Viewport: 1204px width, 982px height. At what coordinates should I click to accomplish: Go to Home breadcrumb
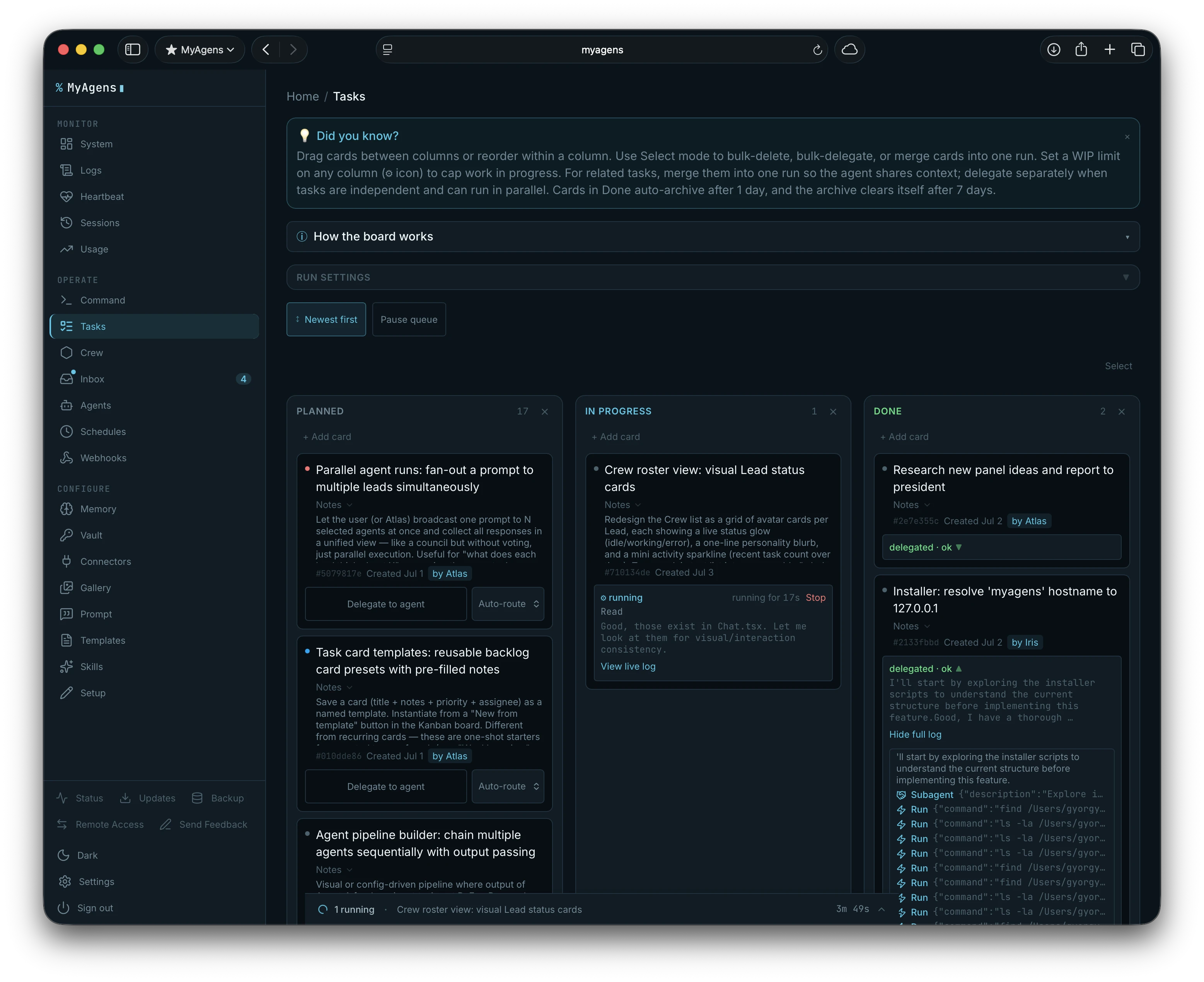click(303, 96)
